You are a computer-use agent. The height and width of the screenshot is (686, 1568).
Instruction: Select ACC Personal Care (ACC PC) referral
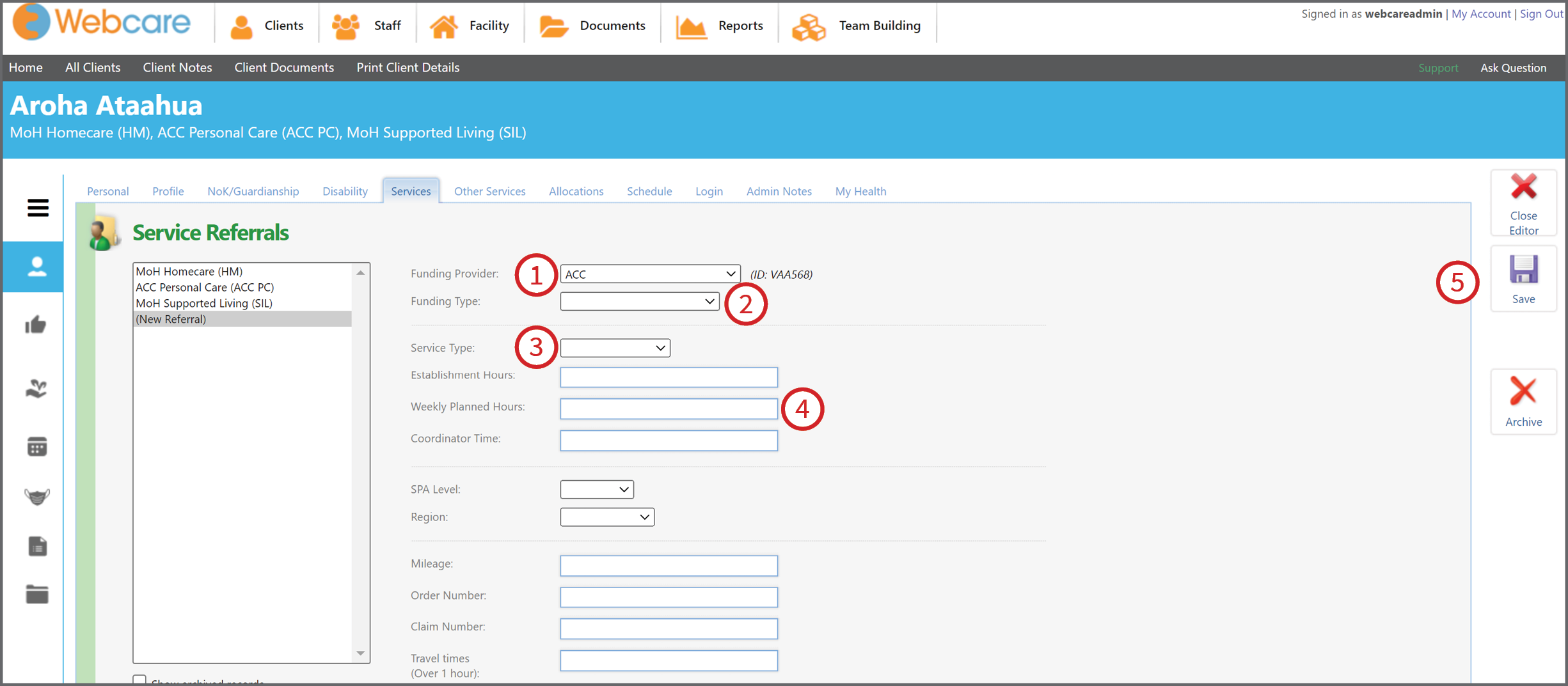(x=205, y=287)
